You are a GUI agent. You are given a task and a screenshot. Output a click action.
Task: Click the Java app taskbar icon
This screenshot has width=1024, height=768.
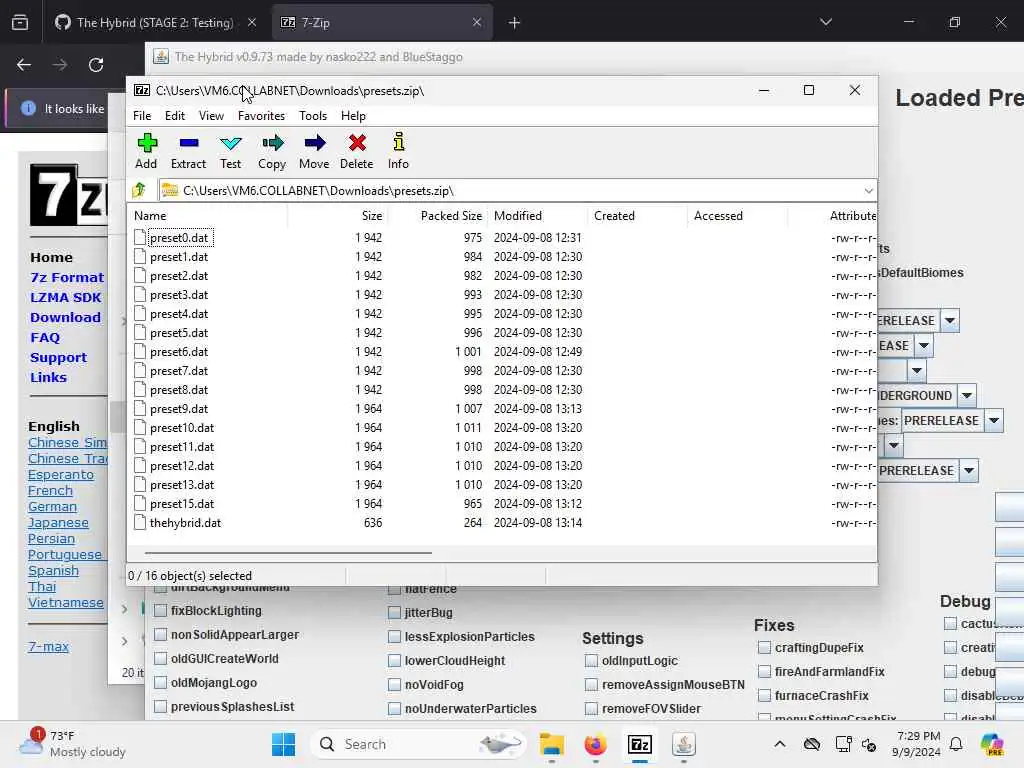pyautogui.click(x=684, y=744)
